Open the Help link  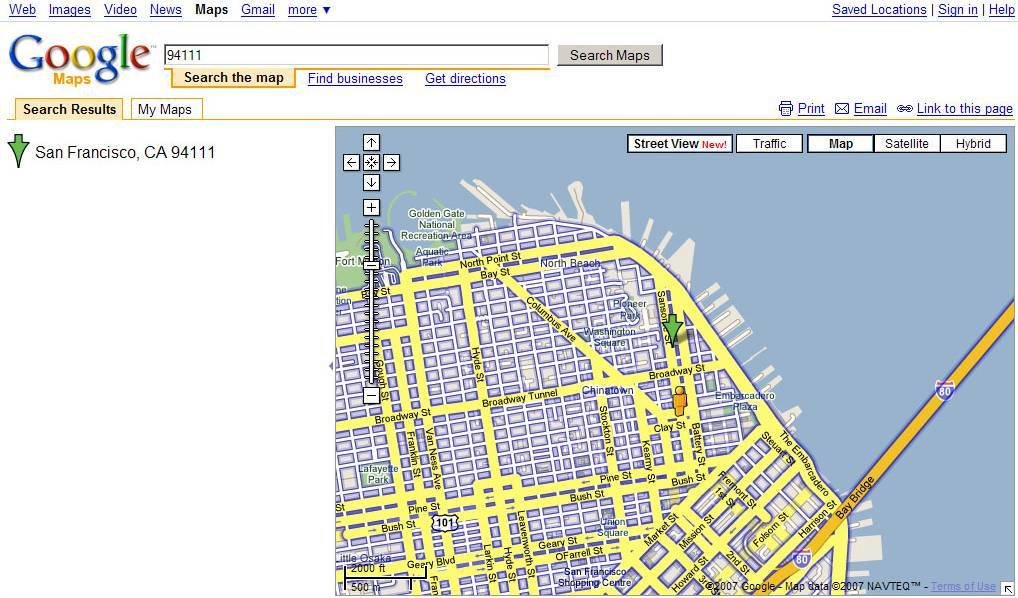pyautogui.click(x=1001, y=10)
